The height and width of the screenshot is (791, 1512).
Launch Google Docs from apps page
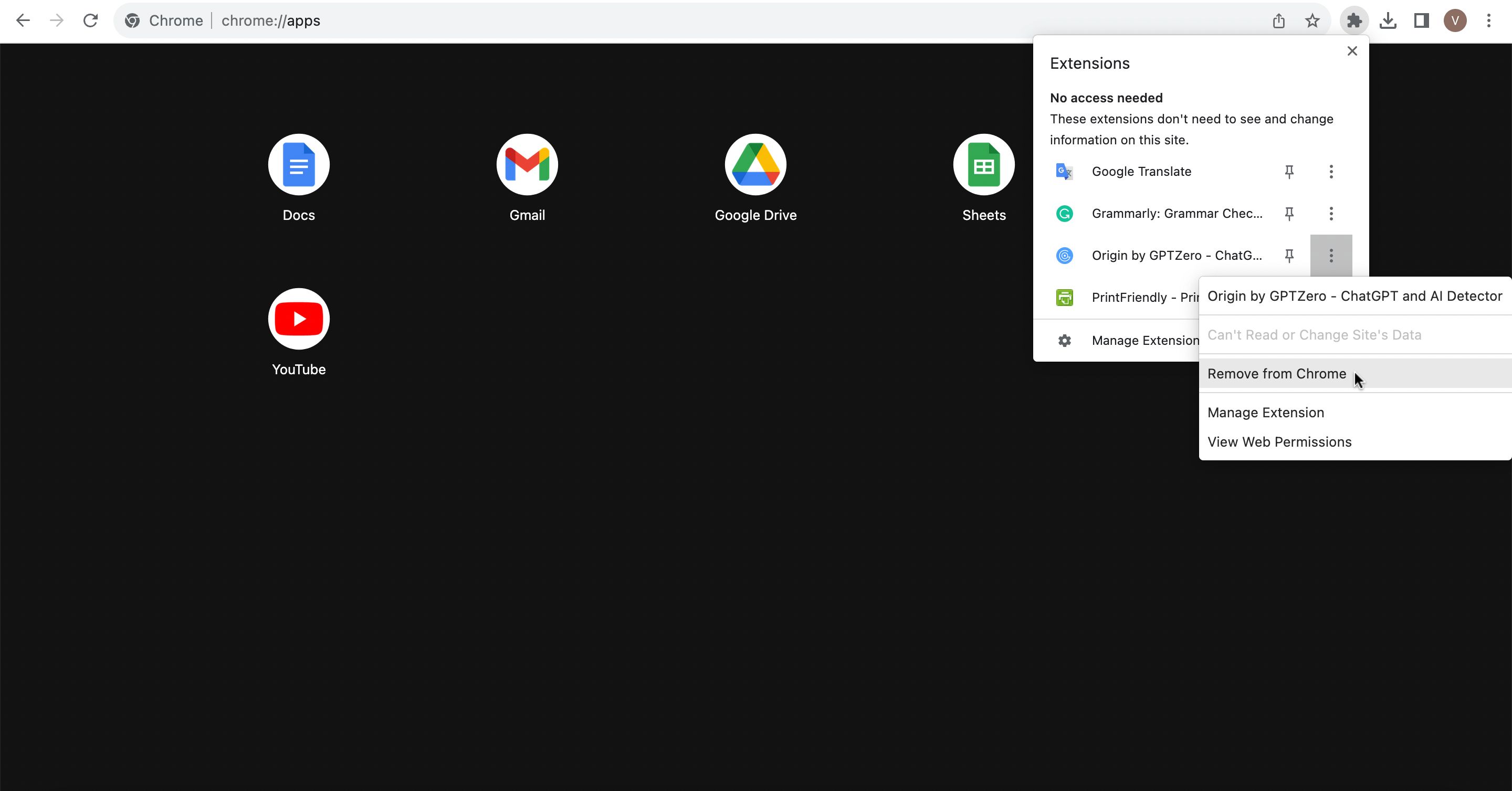tap(299, 165)
